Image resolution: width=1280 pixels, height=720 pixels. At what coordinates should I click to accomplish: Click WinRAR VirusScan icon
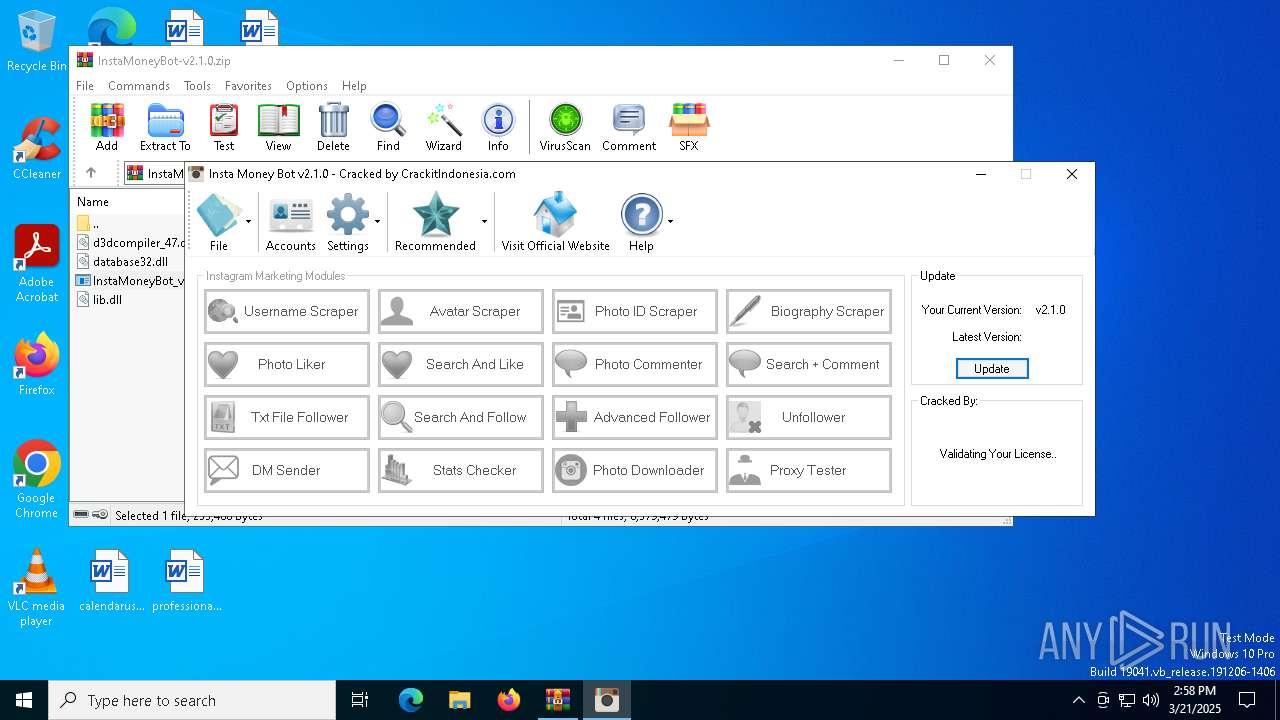(x=565, y=127)
